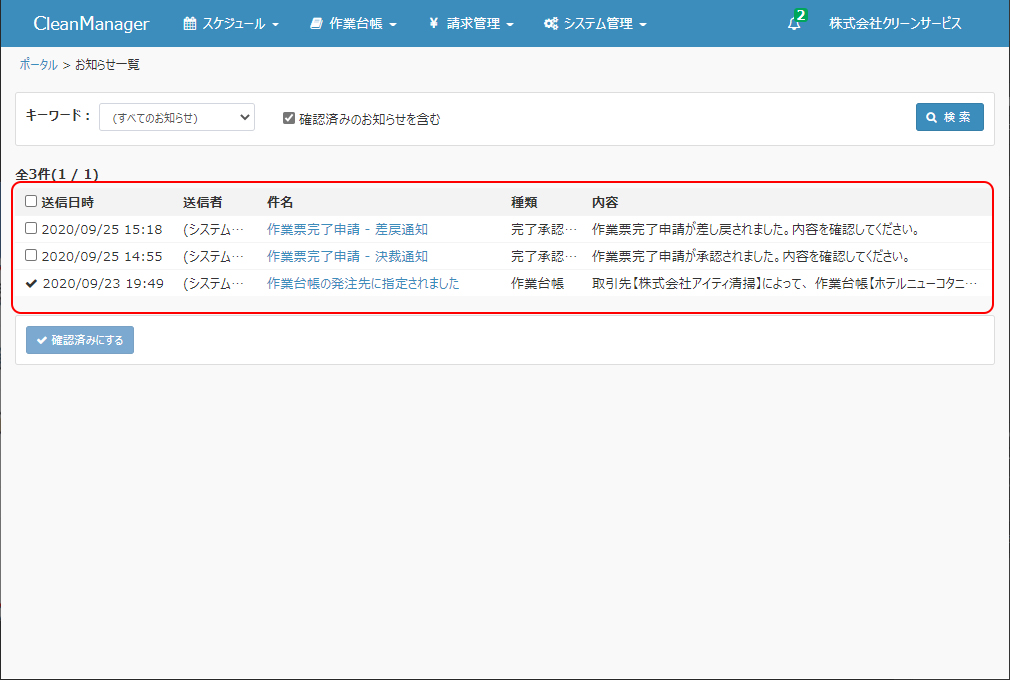Open 作業票完了申請 - 差戻通知 link
Screen dimensions: 1010x680
[x=347, y=230]
